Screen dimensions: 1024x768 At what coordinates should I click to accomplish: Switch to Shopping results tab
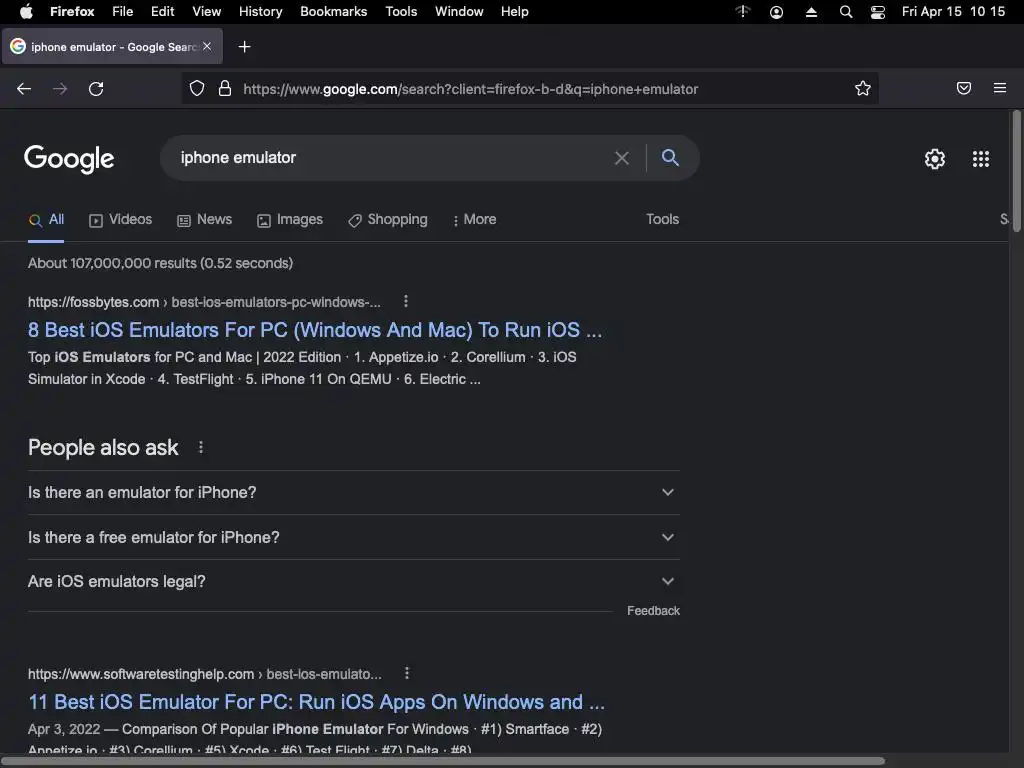387,219
